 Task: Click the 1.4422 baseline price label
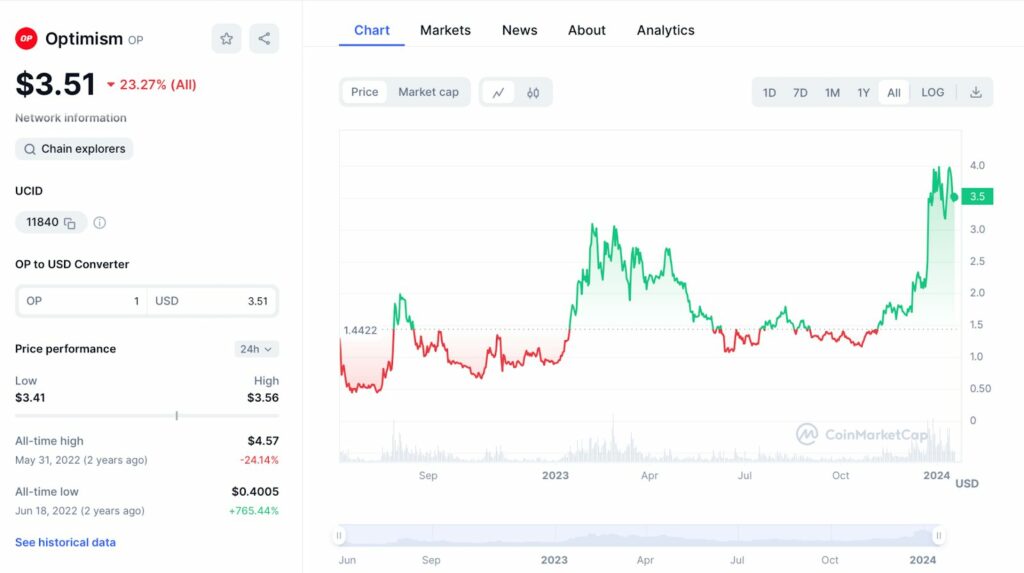click(360, 330)
